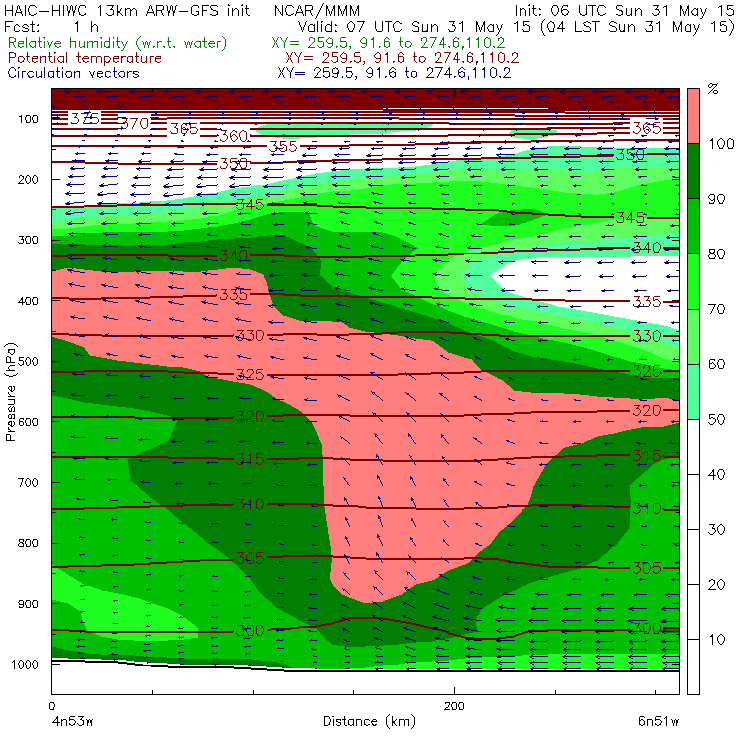Click the red 'Potential temperature' legend label
Viewport: 740px width, 740px height.
point(84,58)
